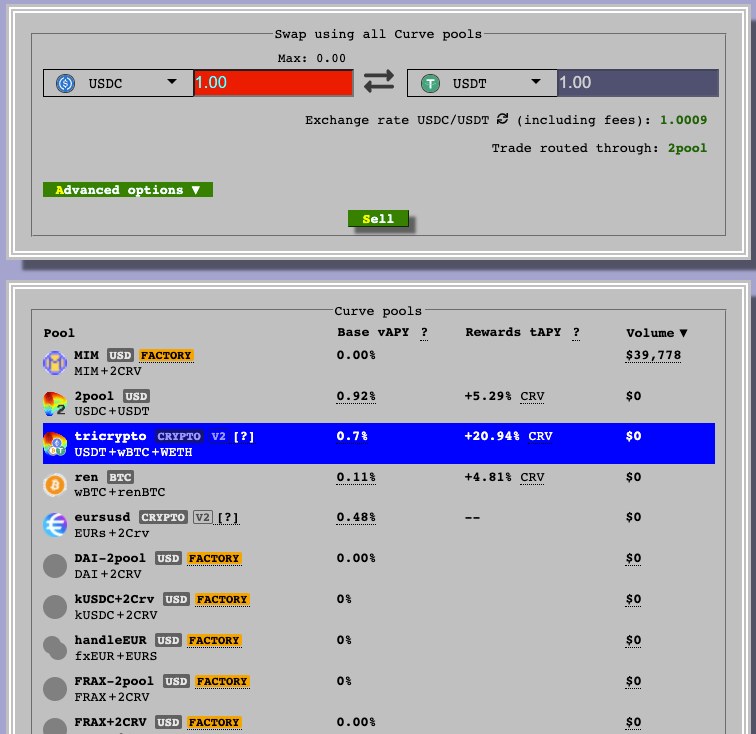Click the +5.29% CRV reward
The height and width of the screenshot is (734, 756).
point(504,396)
